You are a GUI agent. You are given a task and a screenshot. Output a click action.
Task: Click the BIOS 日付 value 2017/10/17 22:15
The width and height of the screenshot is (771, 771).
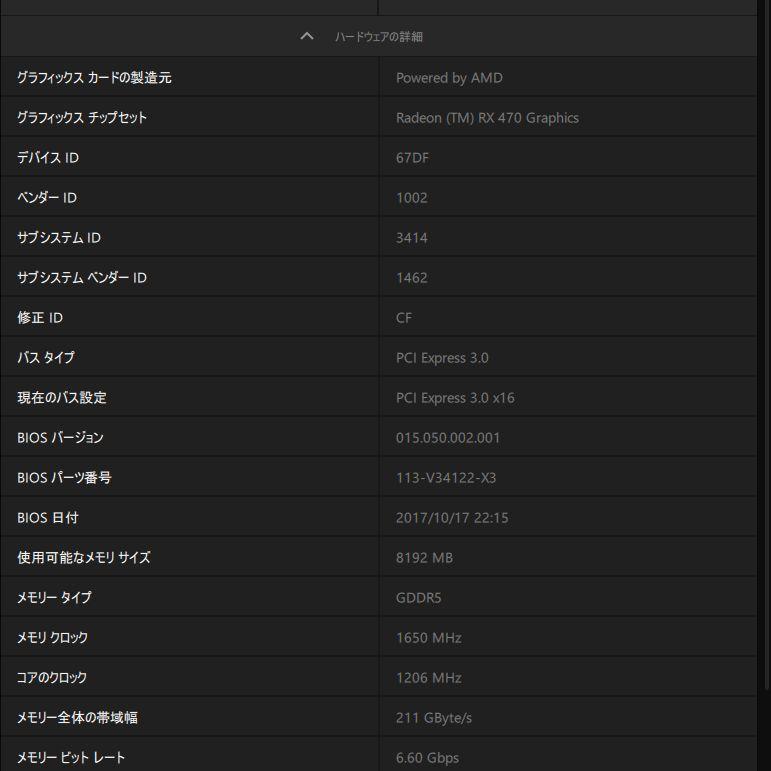pos(452,518)
